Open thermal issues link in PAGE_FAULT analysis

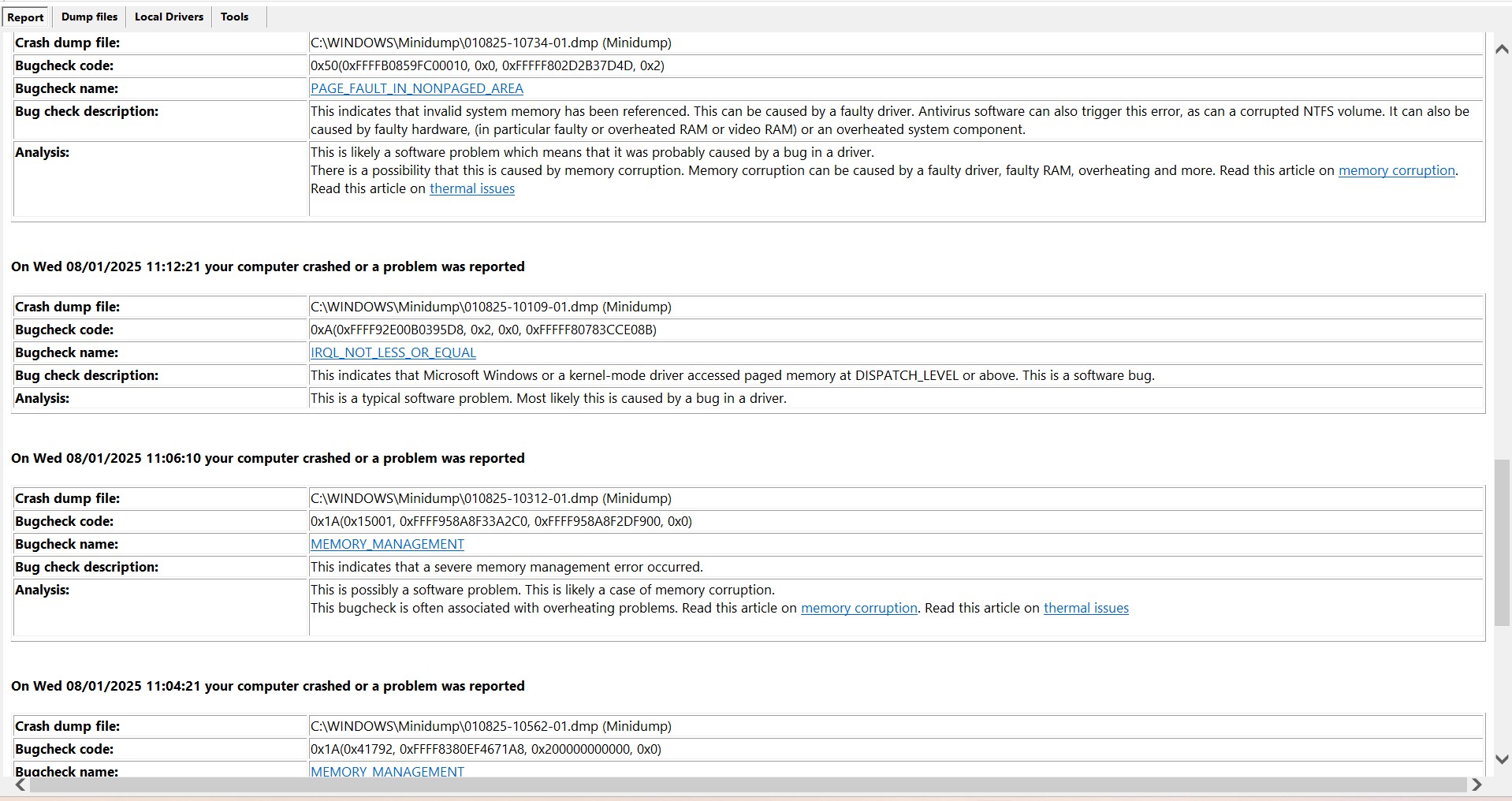[x=471, y=188]
